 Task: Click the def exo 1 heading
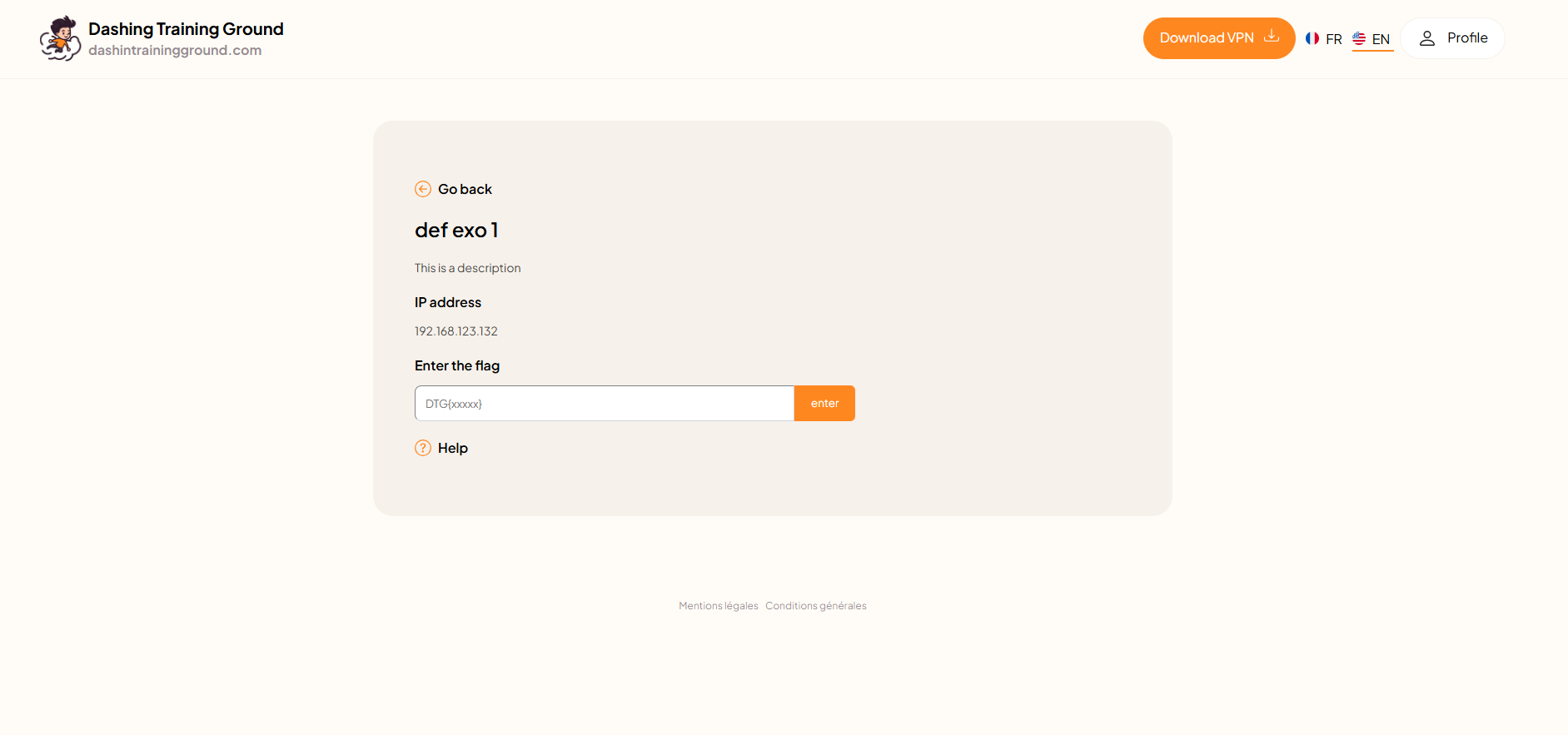pyautogui.click(x=456, y=231)
